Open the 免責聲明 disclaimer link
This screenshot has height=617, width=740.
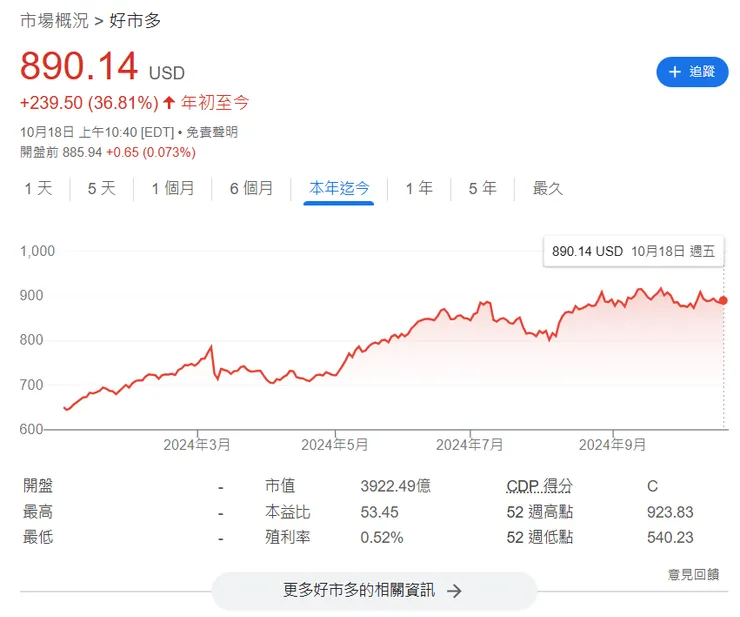tap(212, 132)
